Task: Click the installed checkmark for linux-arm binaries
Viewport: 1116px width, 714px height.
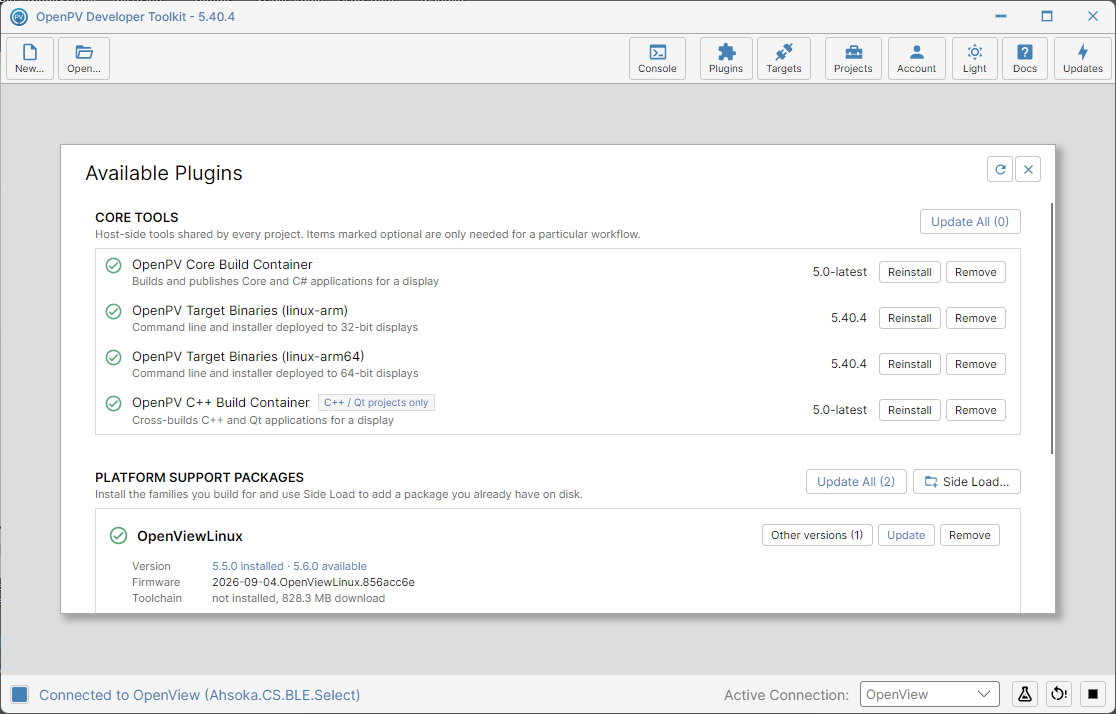Action: point(113,311)
